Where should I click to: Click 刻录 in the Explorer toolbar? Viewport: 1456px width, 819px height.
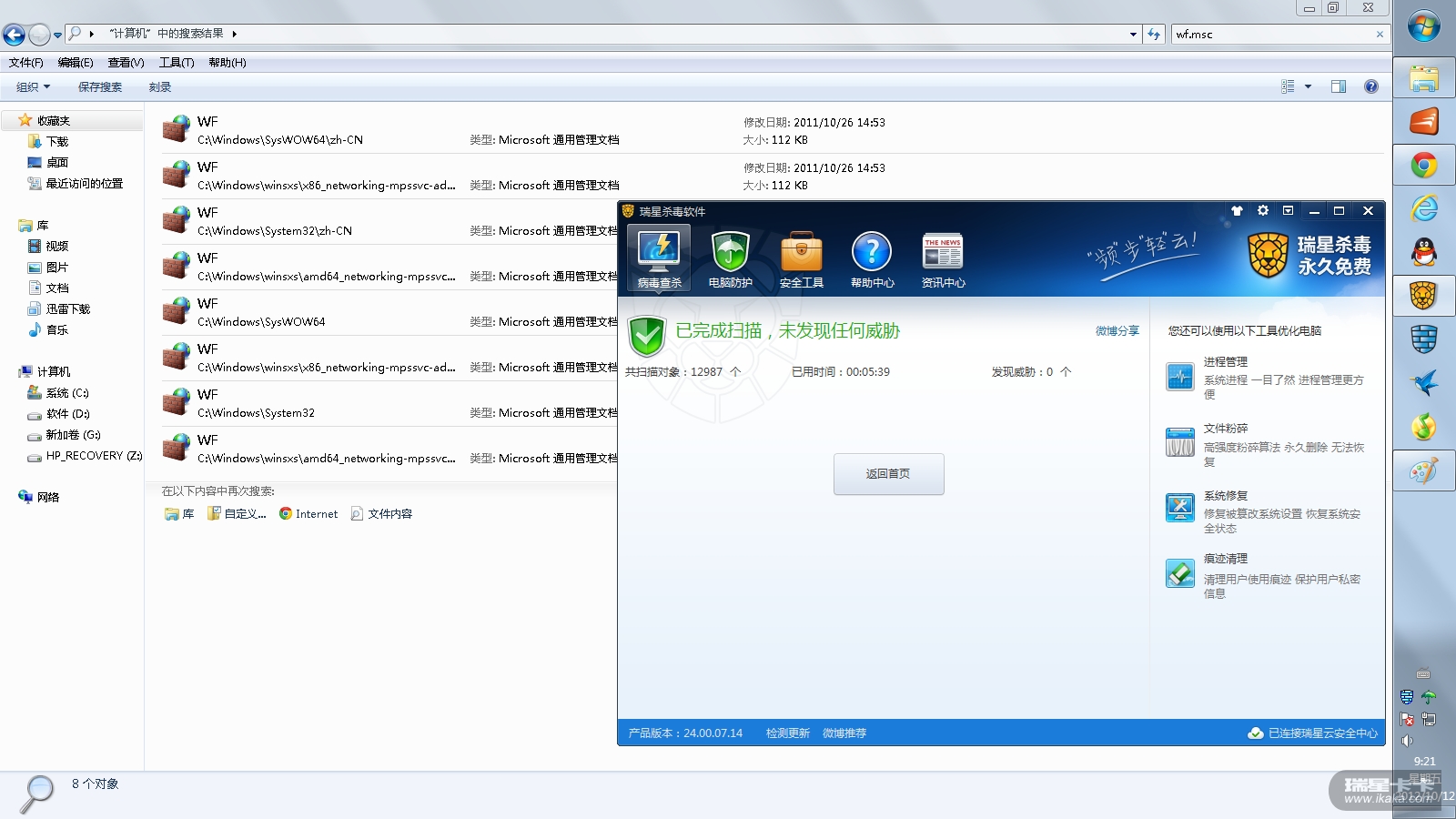[x=160, y=87]
